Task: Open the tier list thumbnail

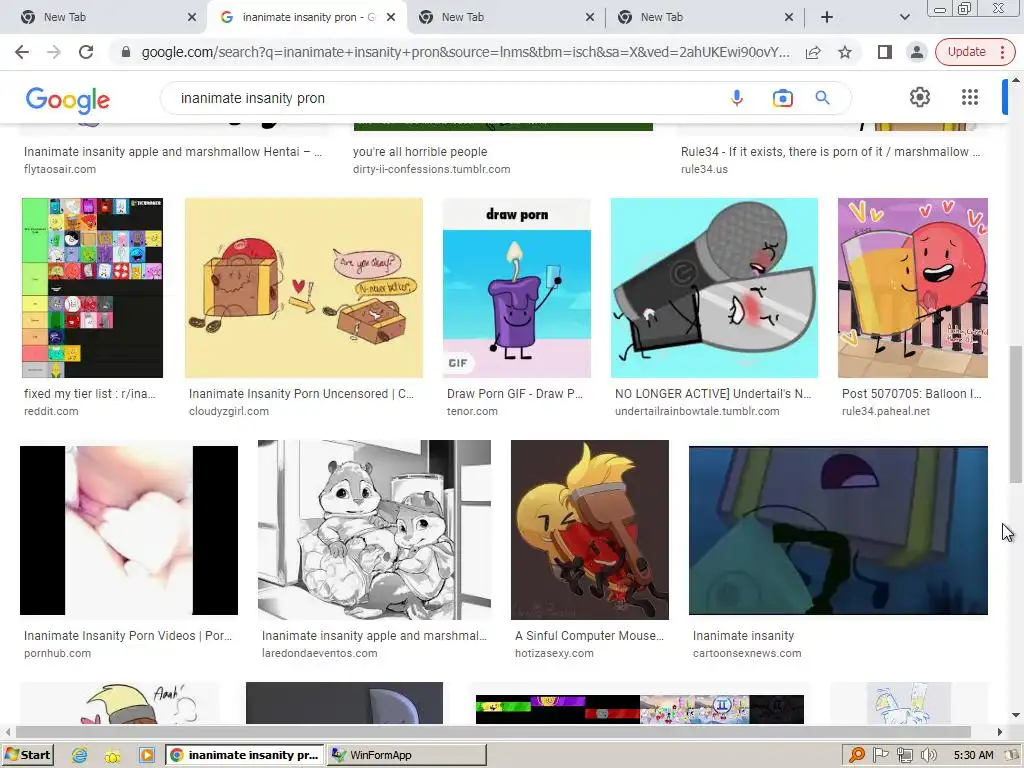Action: (92, 287)
